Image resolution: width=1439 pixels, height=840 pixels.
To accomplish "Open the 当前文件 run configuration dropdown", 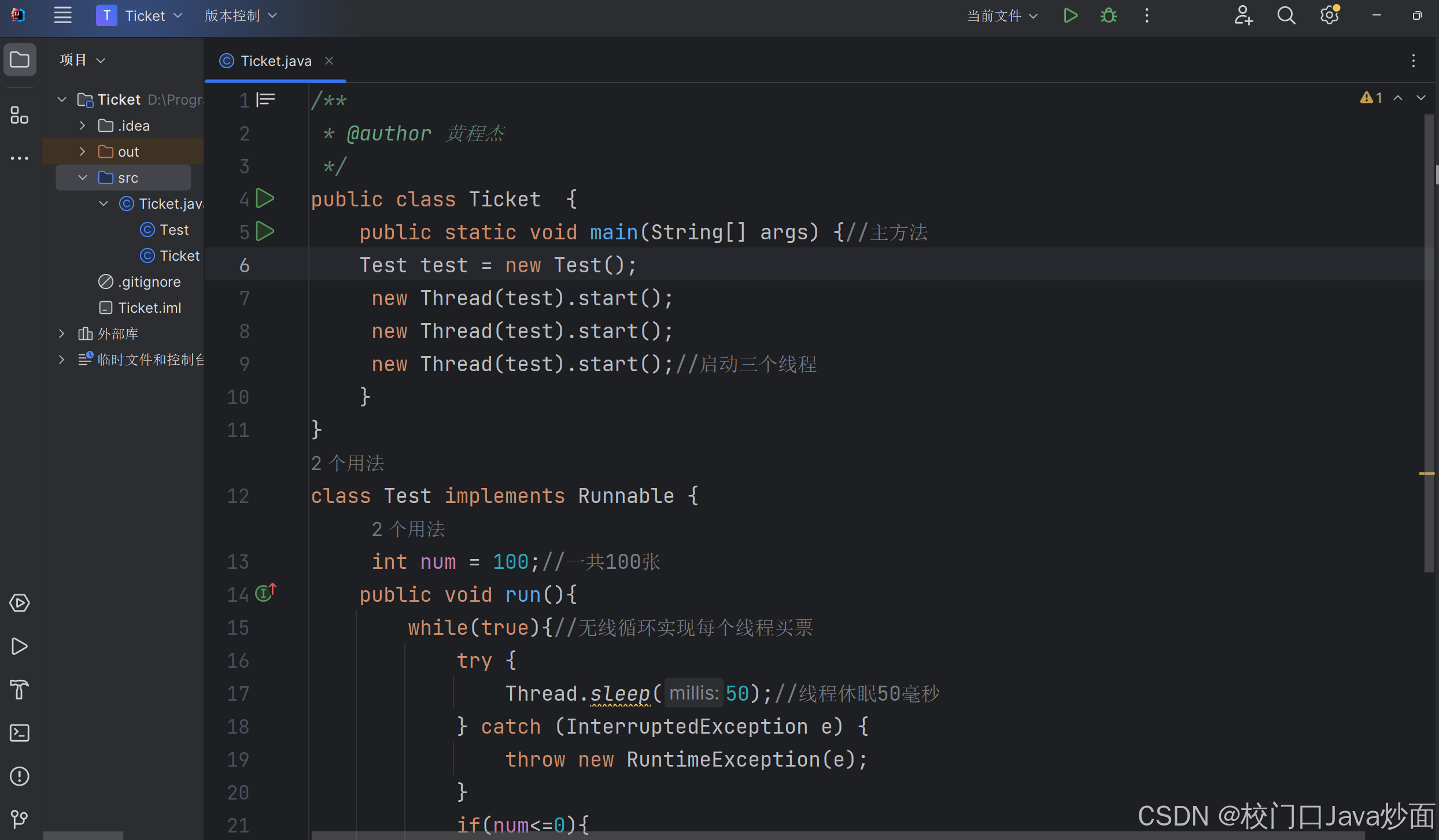I will [x=1002, y=16].
